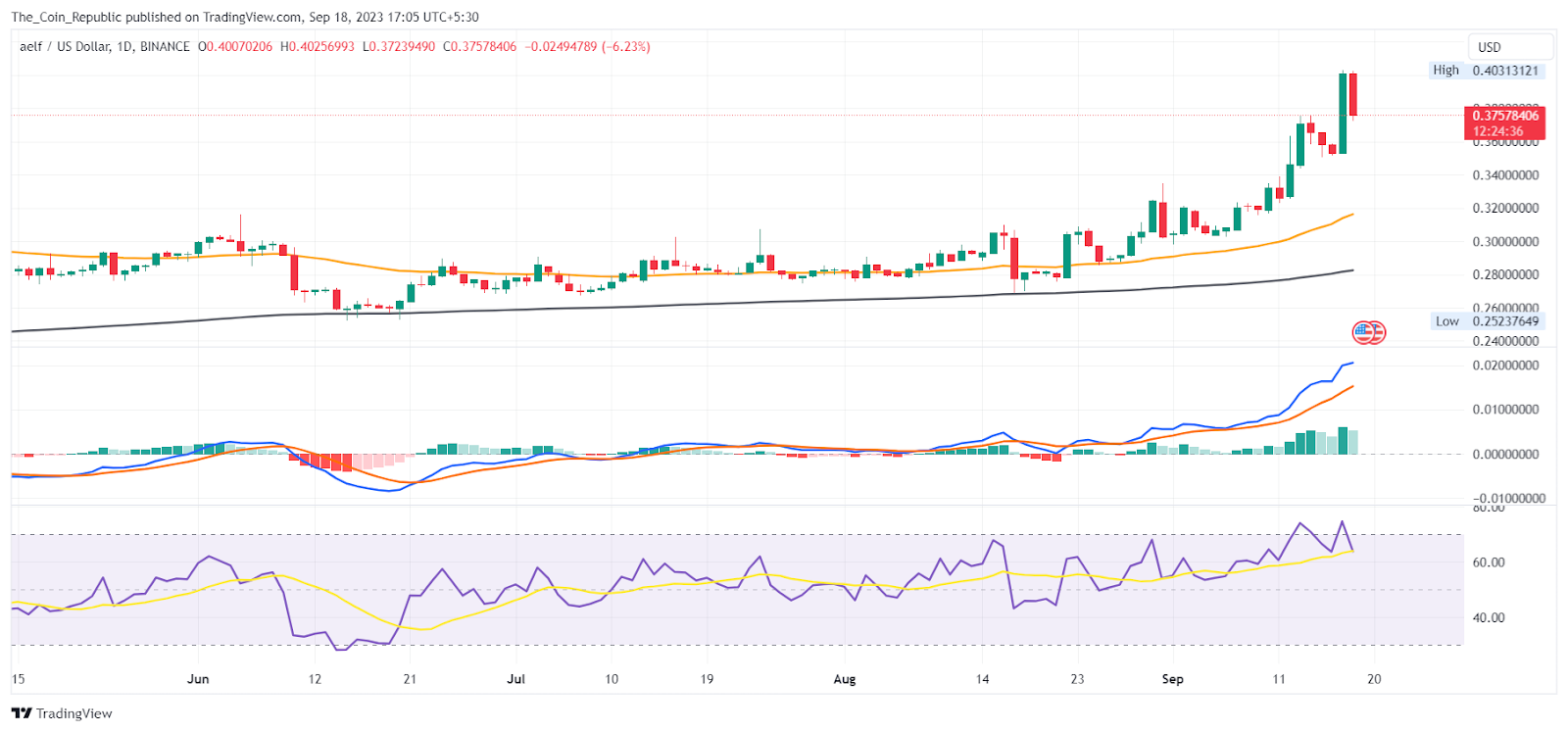Click the 15 date label on time axis
This screenshot has width=1568, height=732.
tap(18, 679)
